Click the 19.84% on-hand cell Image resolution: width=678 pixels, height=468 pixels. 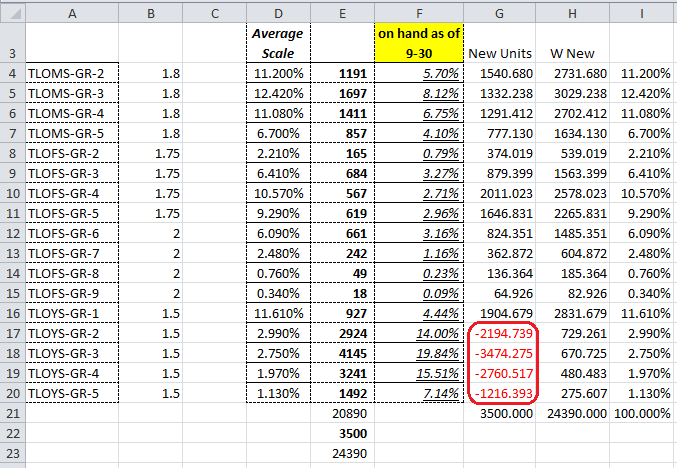(419, 353)
